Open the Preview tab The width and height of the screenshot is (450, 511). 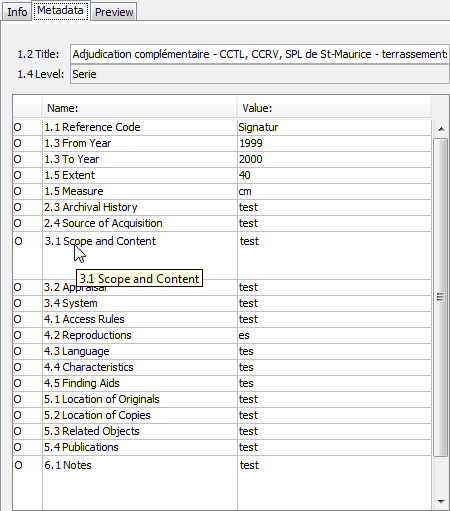pos(114,12)
